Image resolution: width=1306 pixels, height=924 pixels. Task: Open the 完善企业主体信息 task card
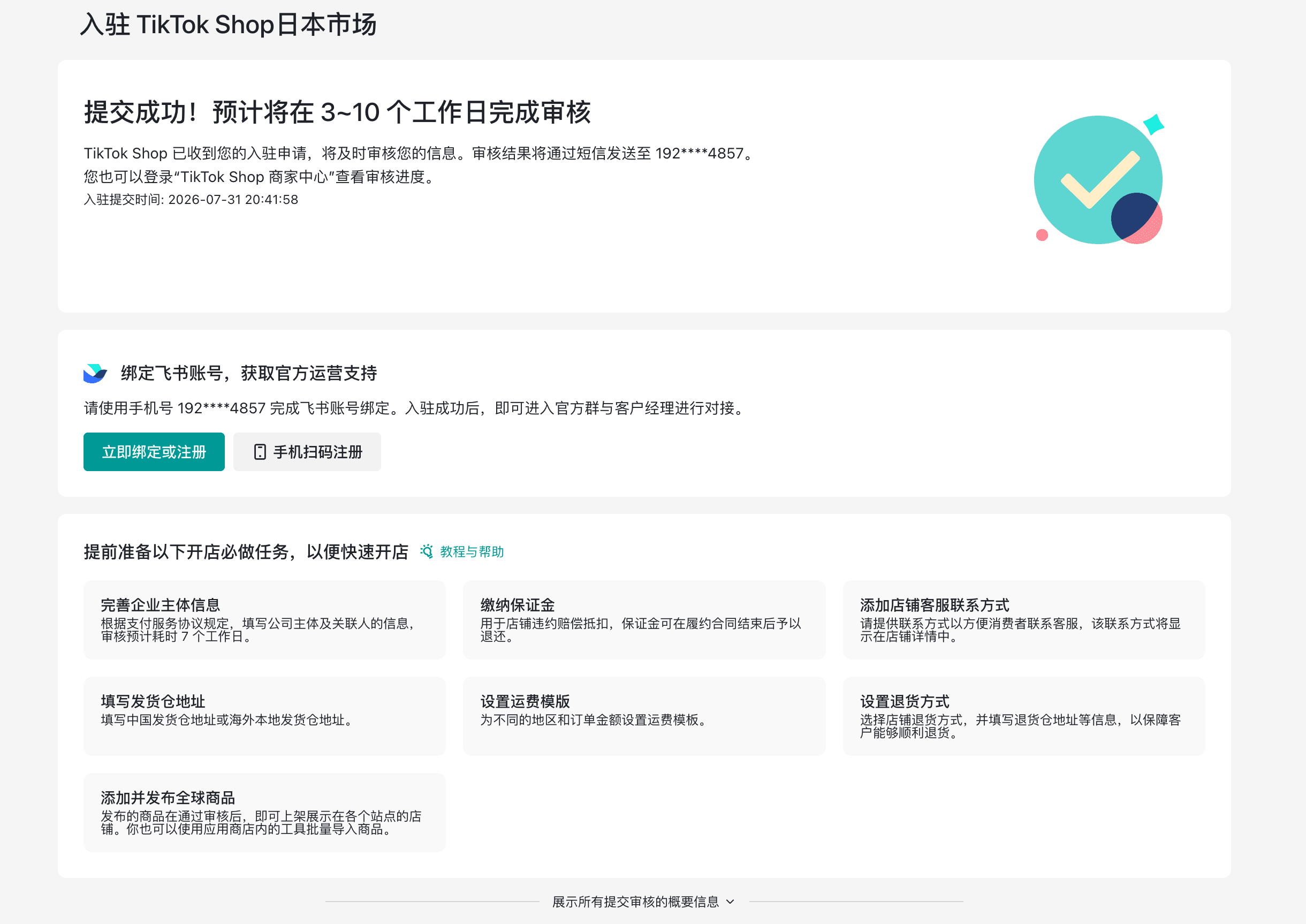pyautogui.click(x=264, y=619)
